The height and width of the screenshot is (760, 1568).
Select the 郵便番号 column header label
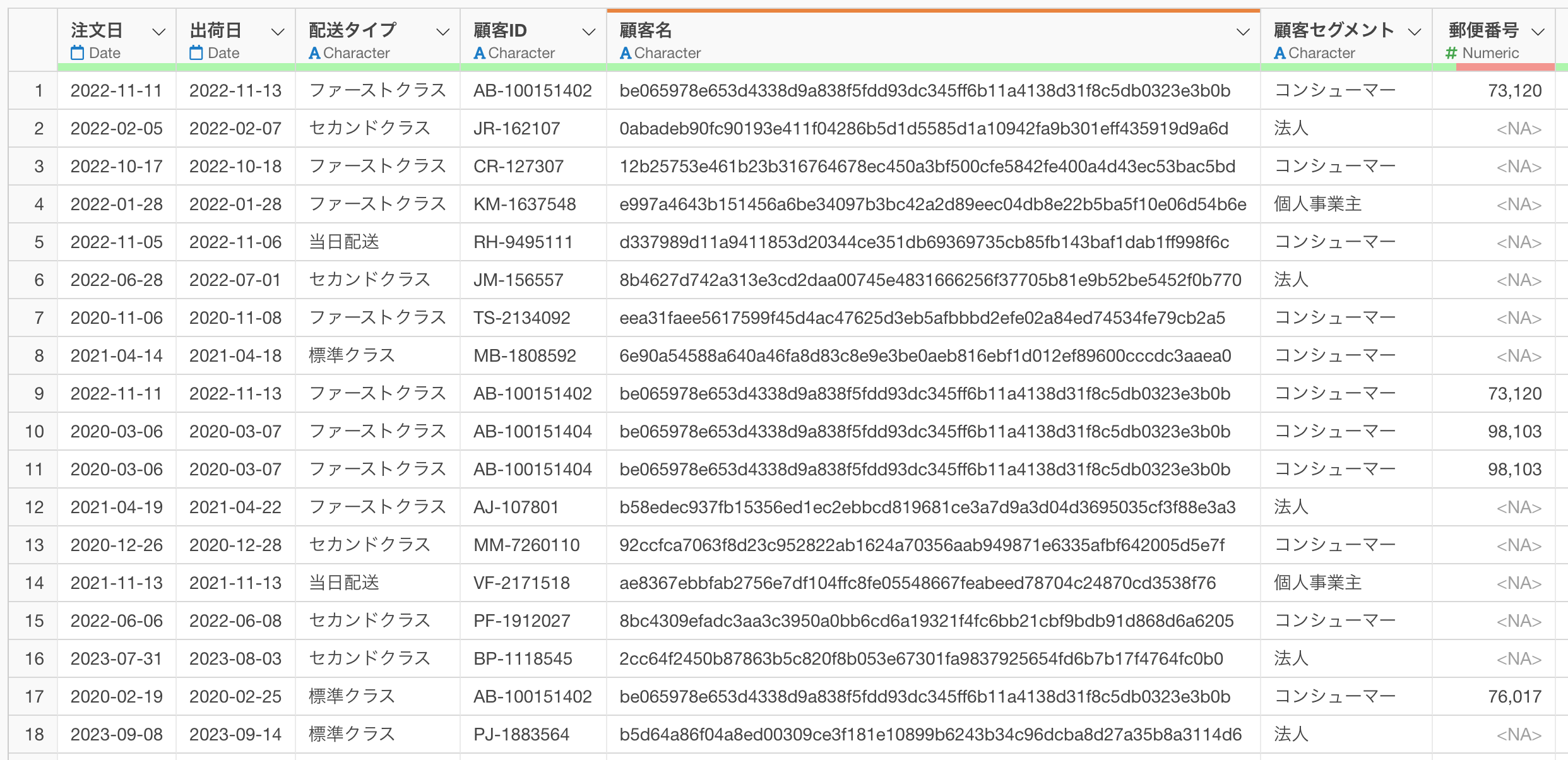point(1483,30)
